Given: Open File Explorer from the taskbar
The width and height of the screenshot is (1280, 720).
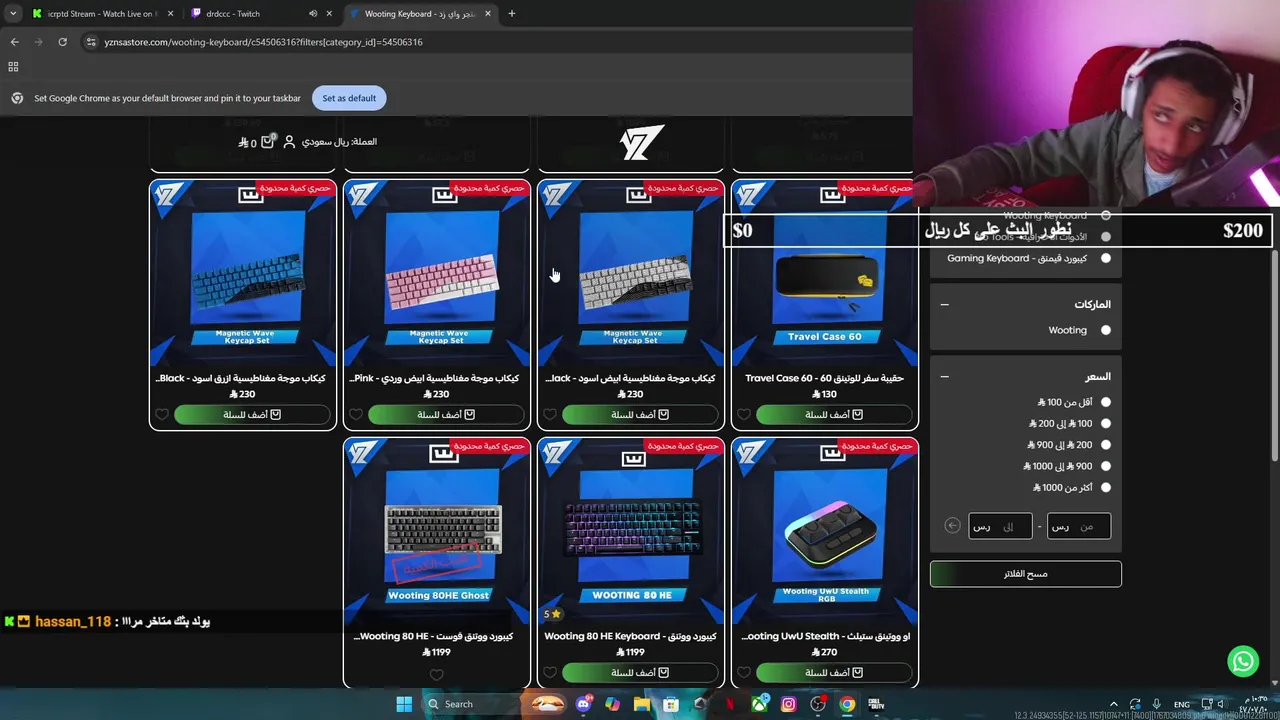Looking at the screenshot, I should click(x=642, y=704).
